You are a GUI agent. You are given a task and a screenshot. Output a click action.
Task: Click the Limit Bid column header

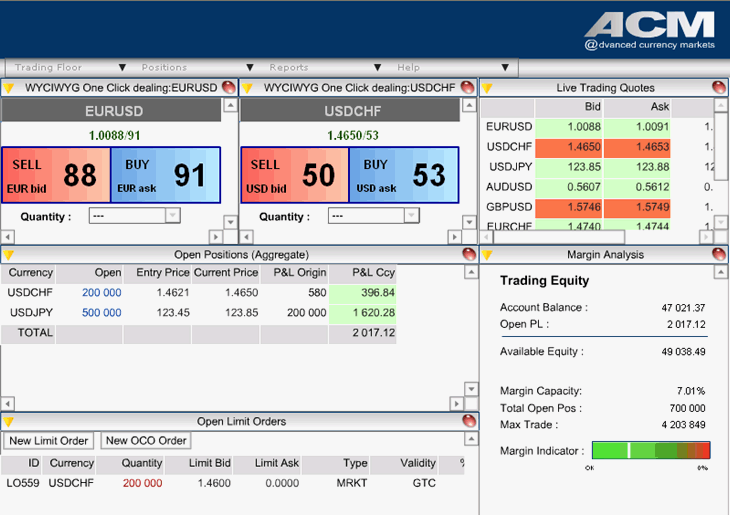pos(198,463)
